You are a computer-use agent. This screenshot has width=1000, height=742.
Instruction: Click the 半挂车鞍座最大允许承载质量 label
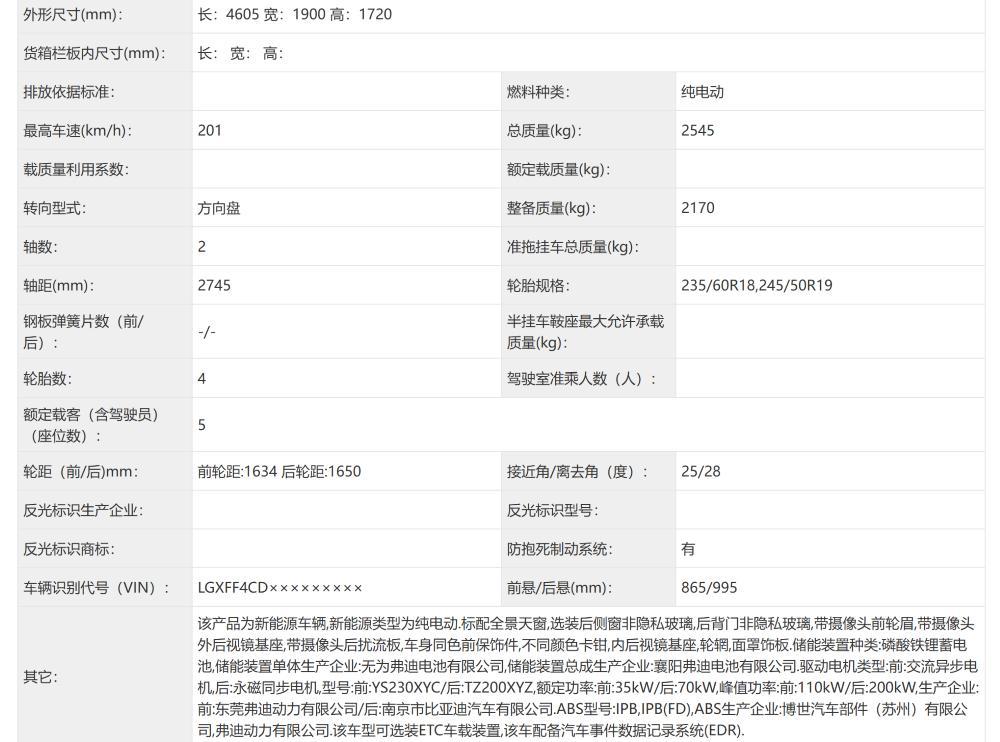click(585, 332)
